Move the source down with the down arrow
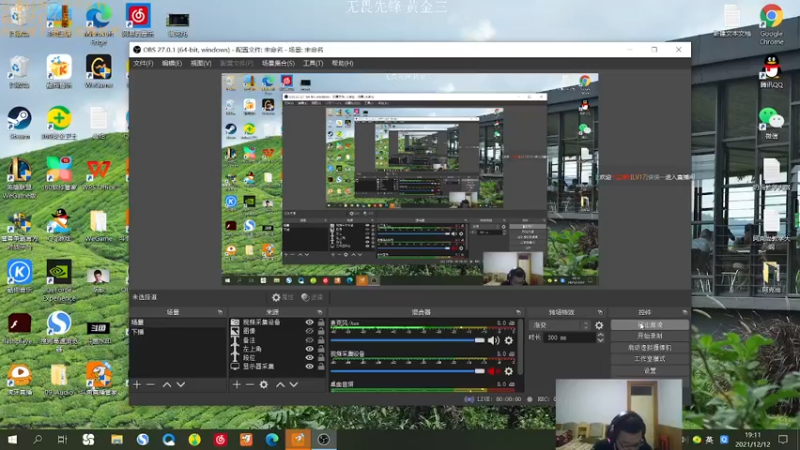The image size is (800, 450). tap(294, 384)
